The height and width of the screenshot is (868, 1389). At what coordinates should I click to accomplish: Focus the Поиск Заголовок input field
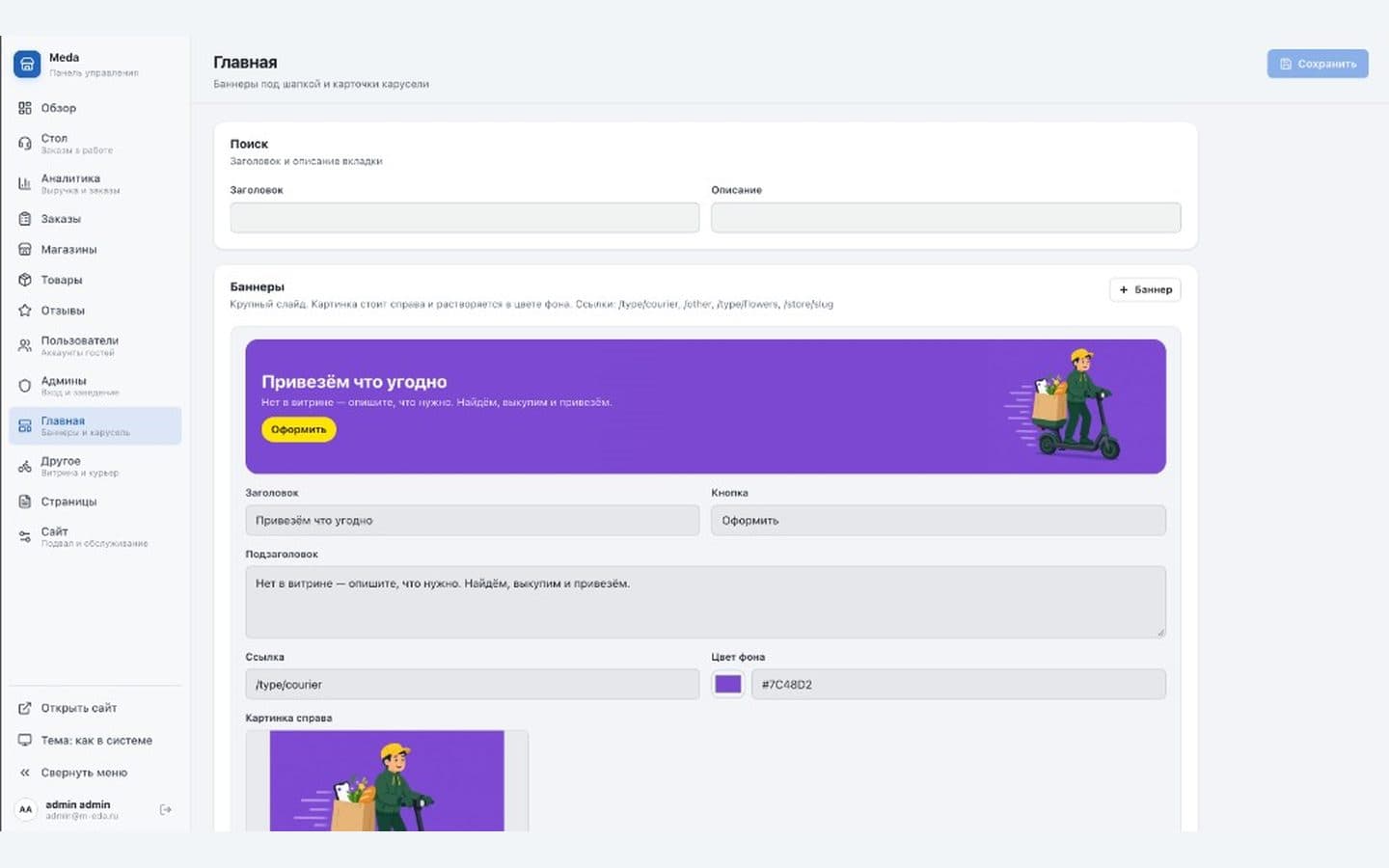[x=465, y=217]
